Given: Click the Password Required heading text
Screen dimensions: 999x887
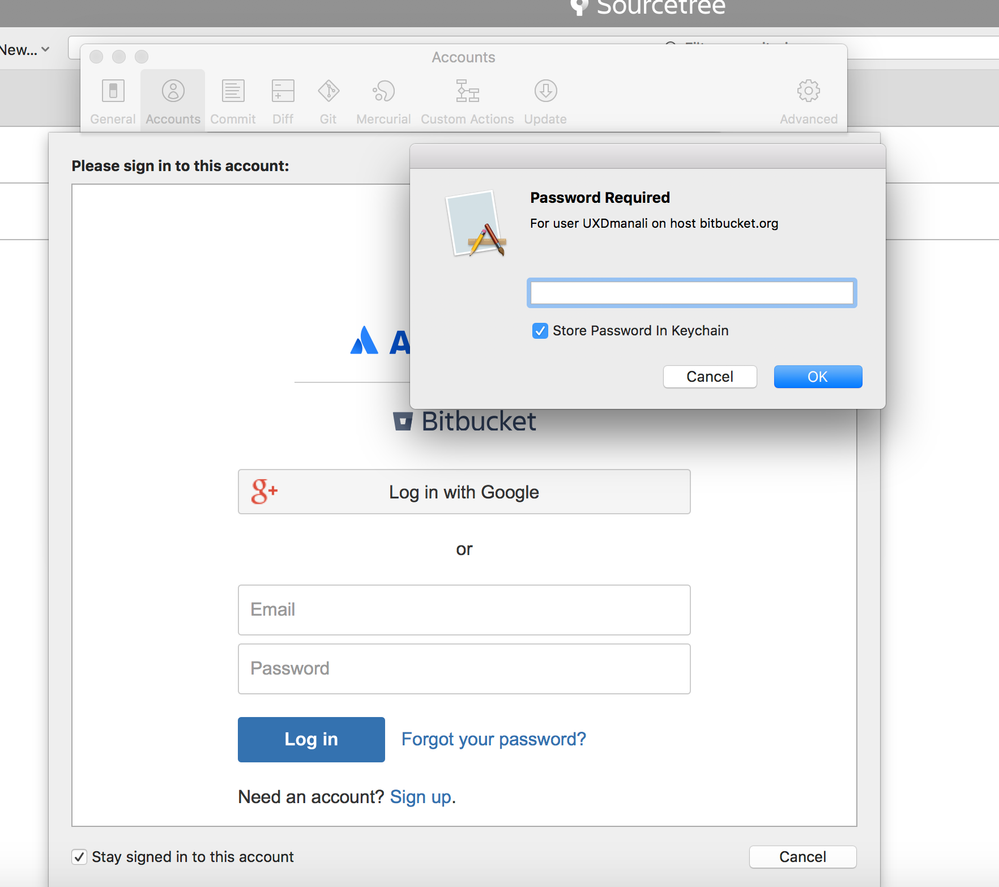Looking at the screenshot, I should pos(600,198).
